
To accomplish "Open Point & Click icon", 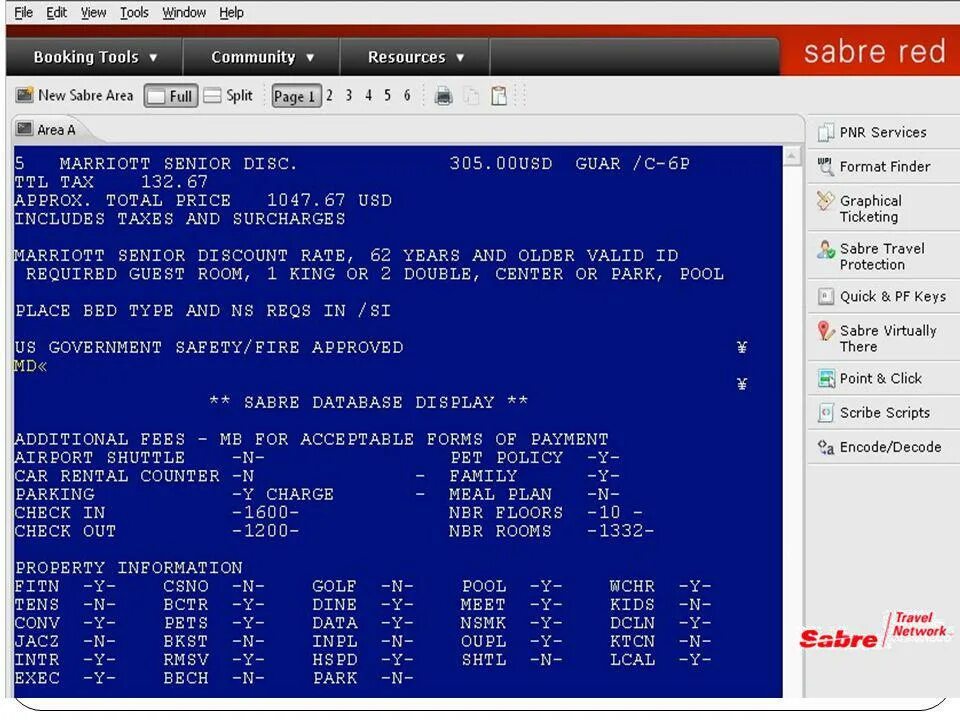I will pos(827,378).
